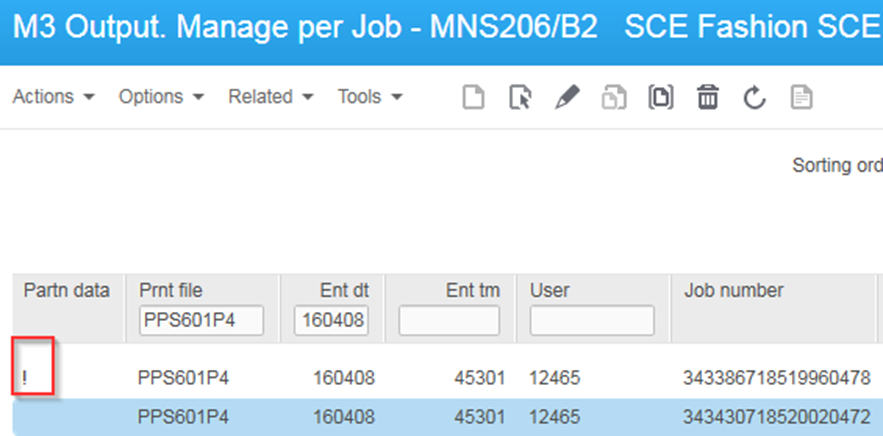The width and height of the screenshot is (883, 436).
Task: Click 160408 in the highlighted row
Action: coord(344,417)
